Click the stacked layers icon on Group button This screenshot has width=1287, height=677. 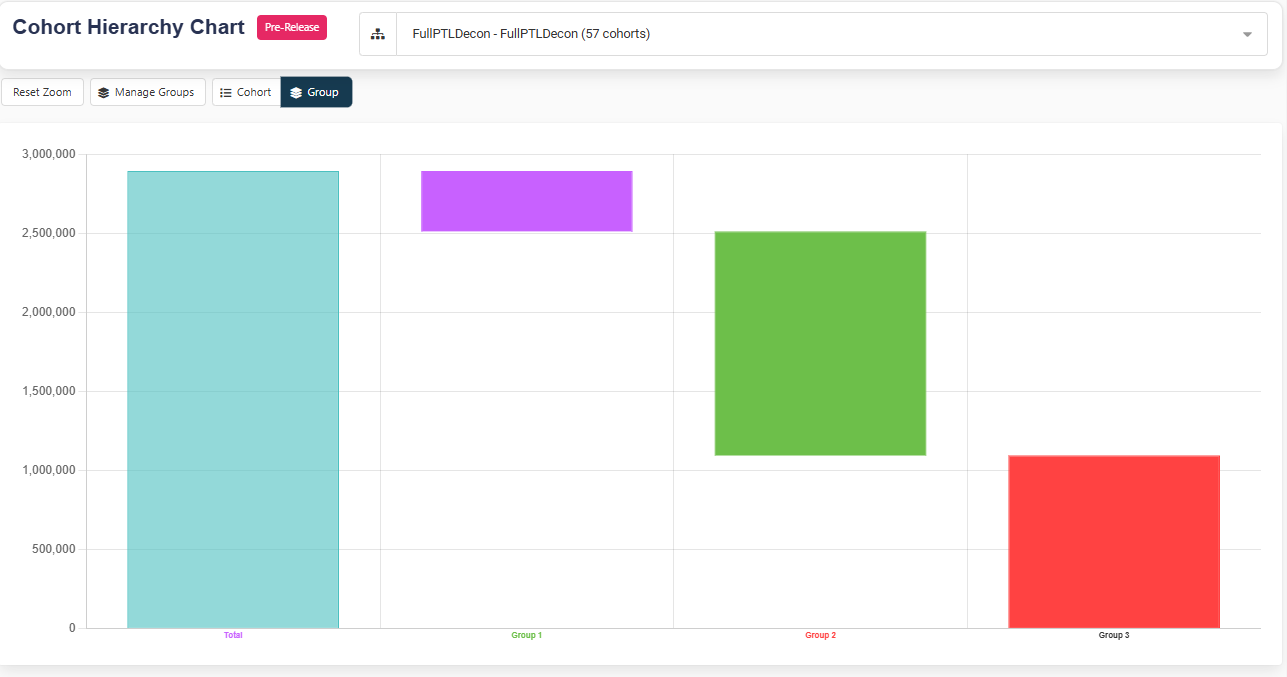pos(296,92)
